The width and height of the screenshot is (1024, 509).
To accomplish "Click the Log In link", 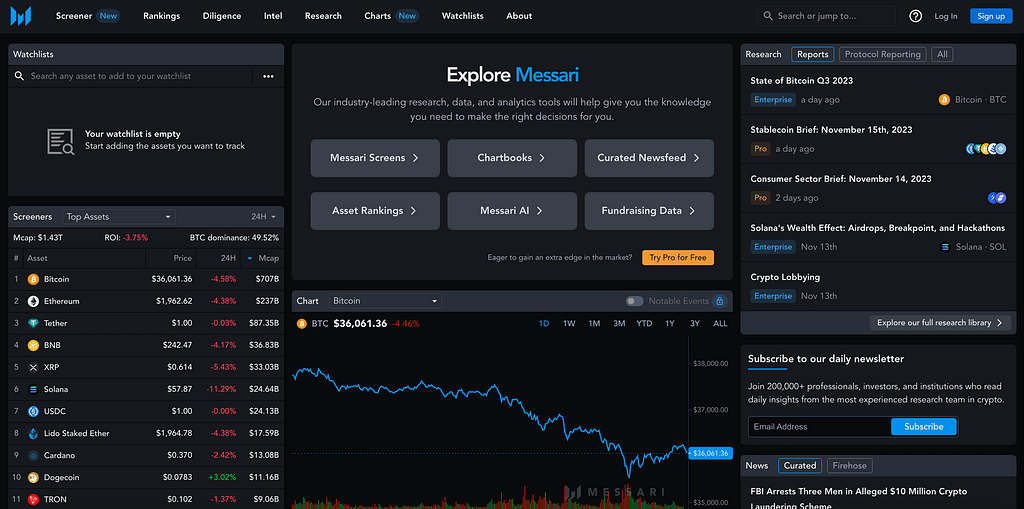I will [x=946, y=16].
